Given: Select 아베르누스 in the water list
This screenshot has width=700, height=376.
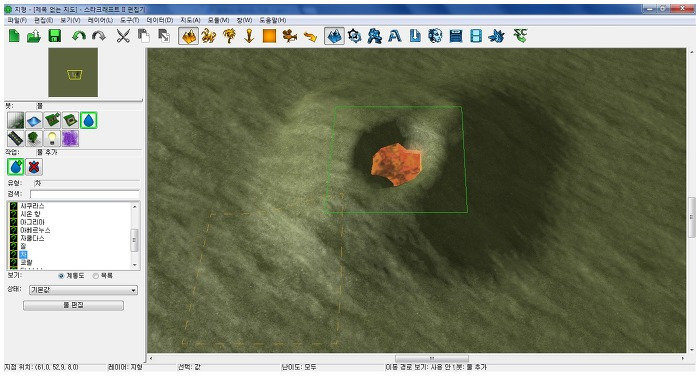Looking at the screenshot, I should coord(35,230).
